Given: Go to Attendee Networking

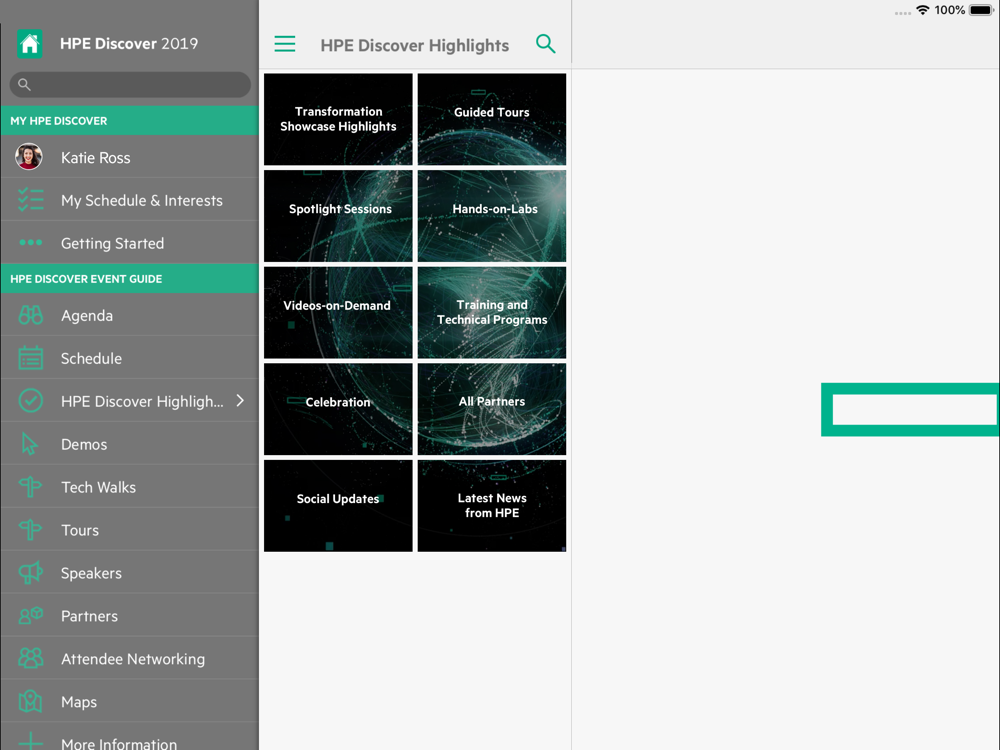Looking at the screenshot, I should [x=130, y=658].
